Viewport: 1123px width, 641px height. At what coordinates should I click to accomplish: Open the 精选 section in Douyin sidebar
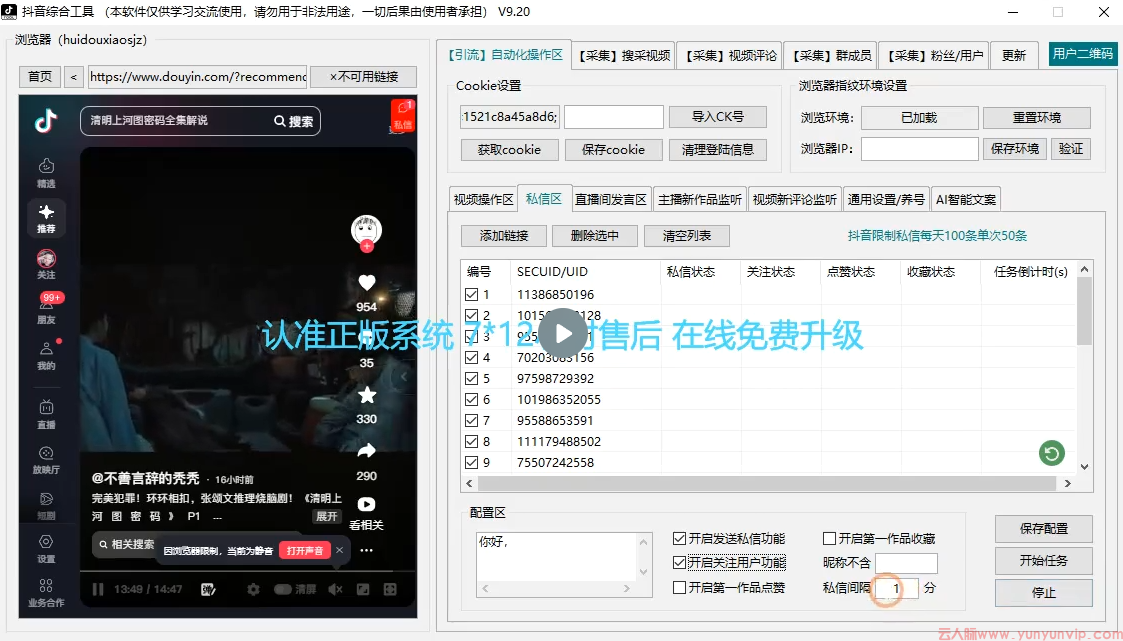click(x=47, y=173)
